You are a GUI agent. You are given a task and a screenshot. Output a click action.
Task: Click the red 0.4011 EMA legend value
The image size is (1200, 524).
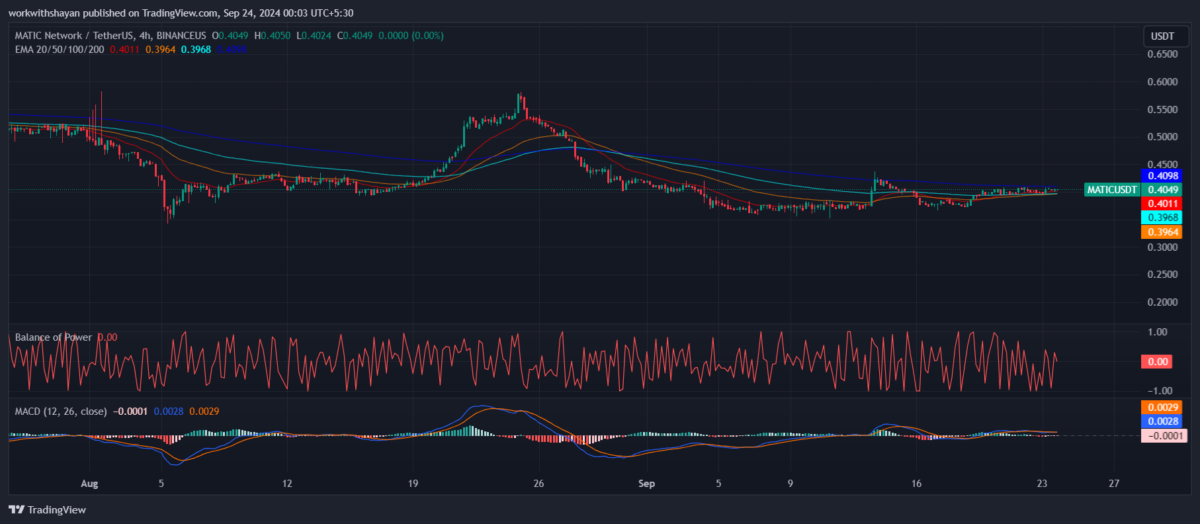[x=127, y=48]
